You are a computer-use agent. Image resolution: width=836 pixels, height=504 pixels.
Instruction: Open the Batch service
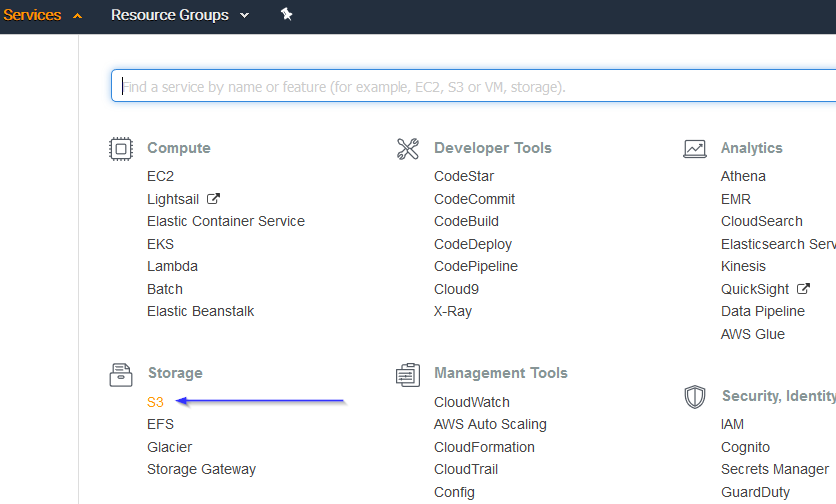[165, 289]
